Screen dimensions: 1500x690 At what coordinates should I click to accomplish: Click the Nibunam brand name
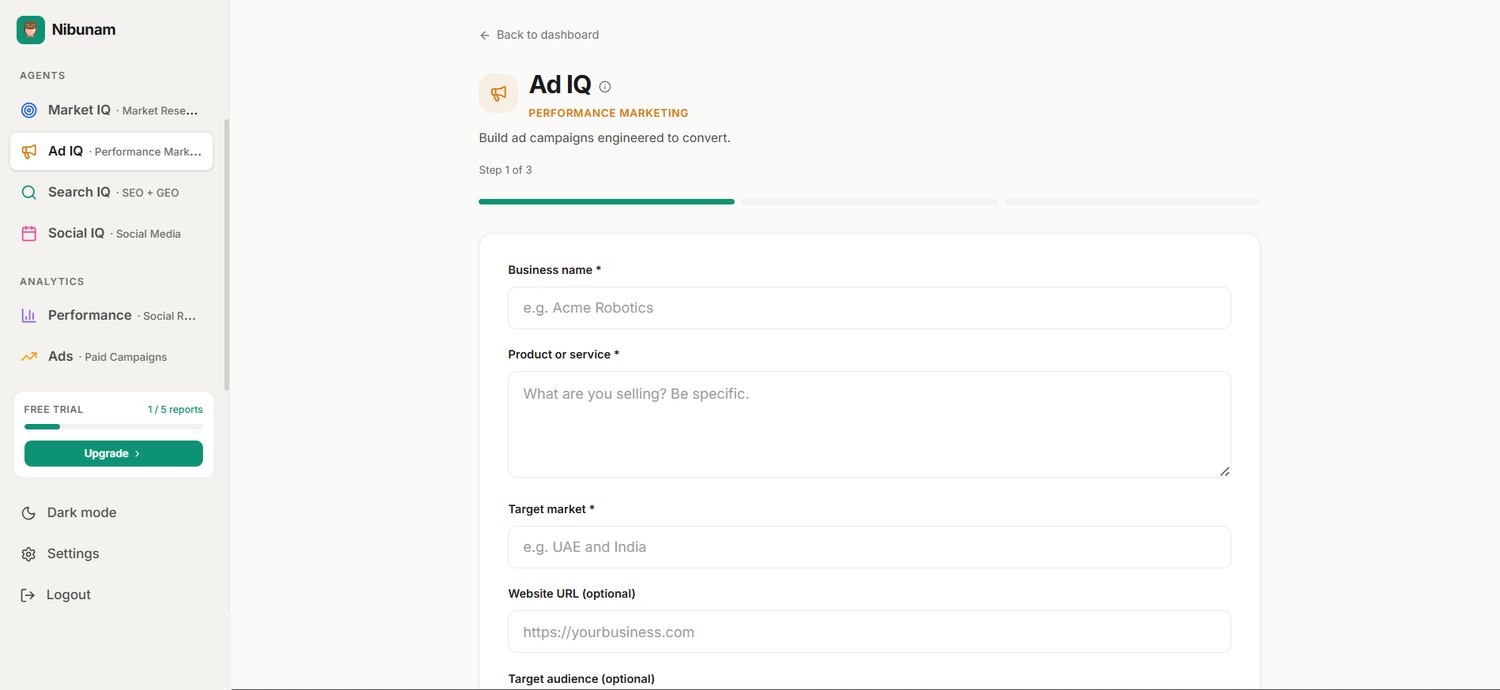(84, 30)
